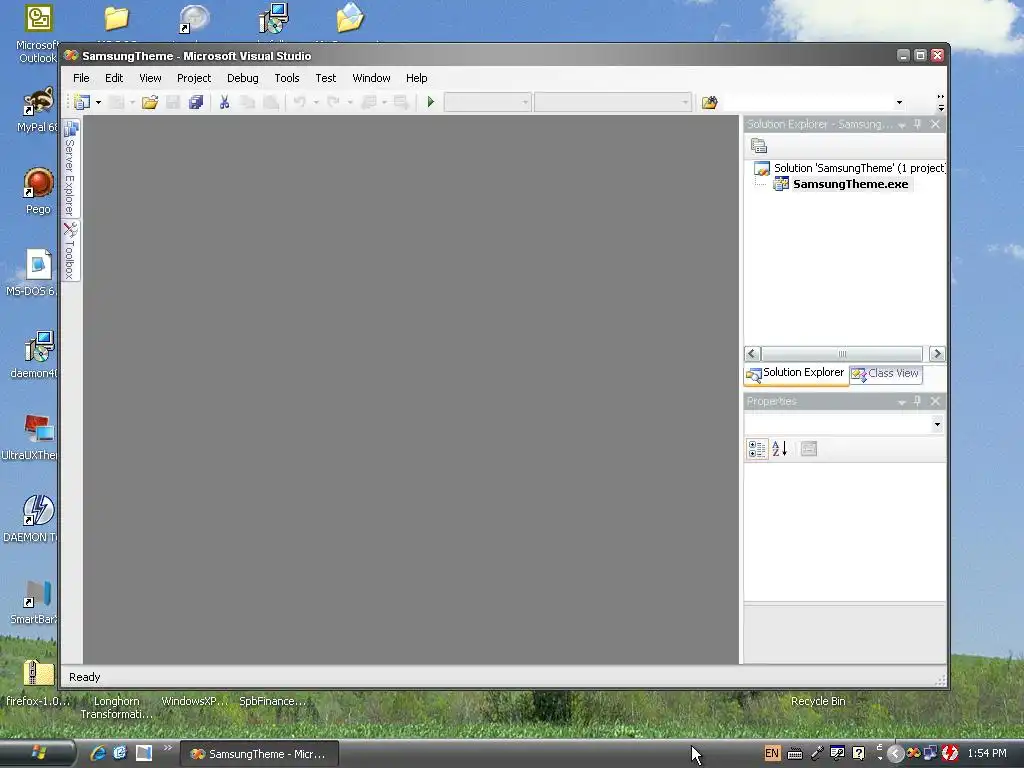Click the New Project toolbar icon
Viewport: 1024px width, 768px height.
click(82, 102)
